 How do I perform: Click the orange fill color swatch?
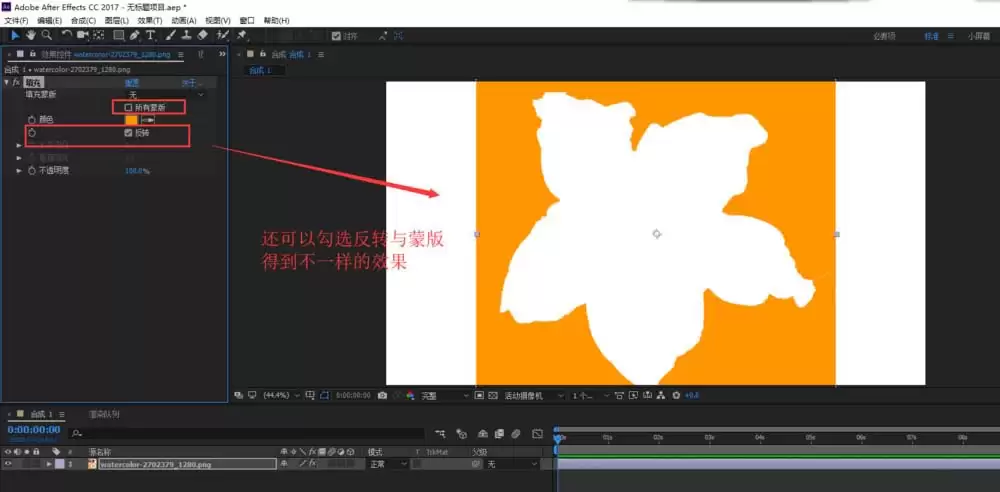[131, 119]
